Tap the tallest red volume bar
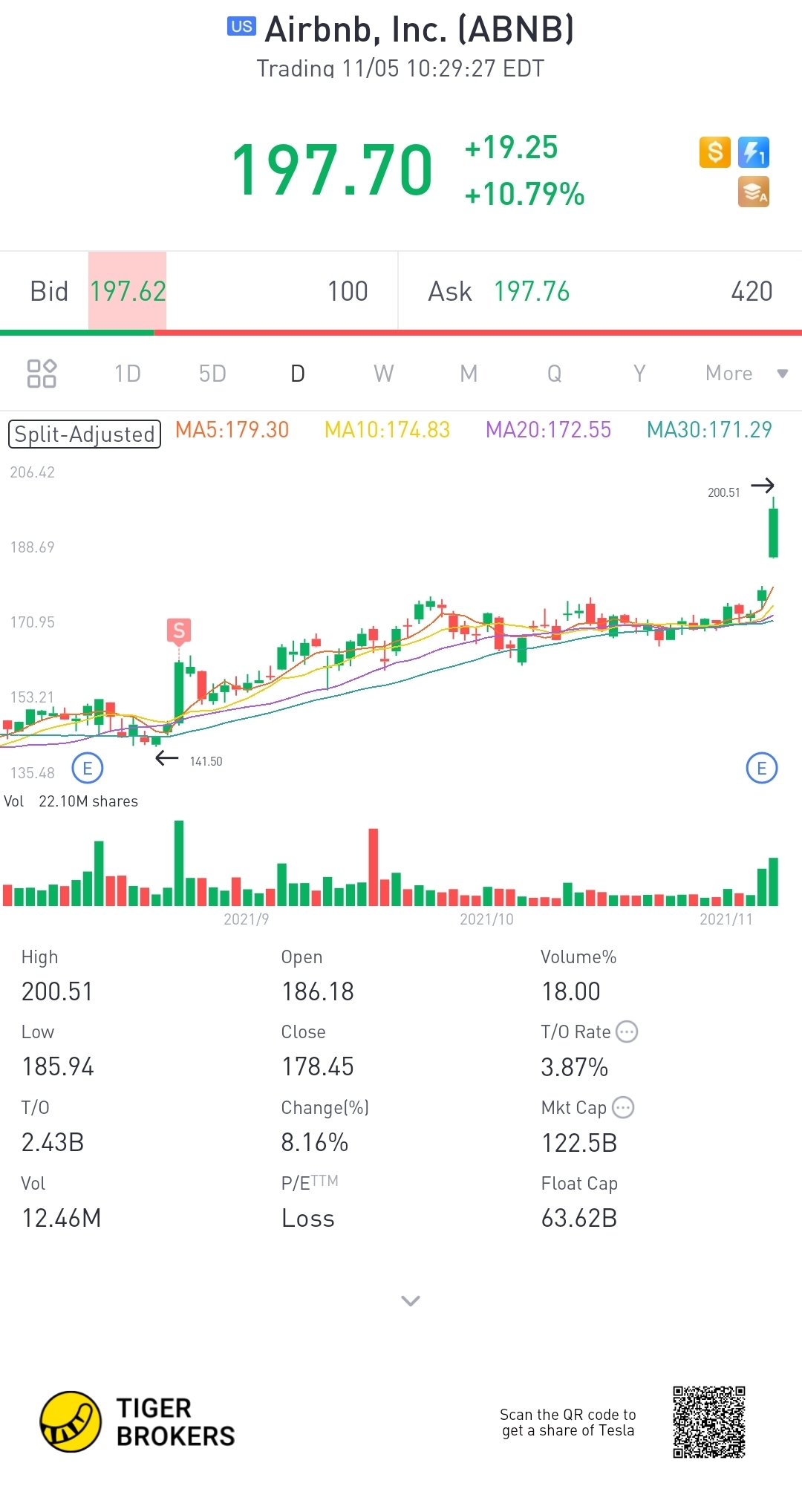This screenshot has width=802, height=1512. (374, 867)
